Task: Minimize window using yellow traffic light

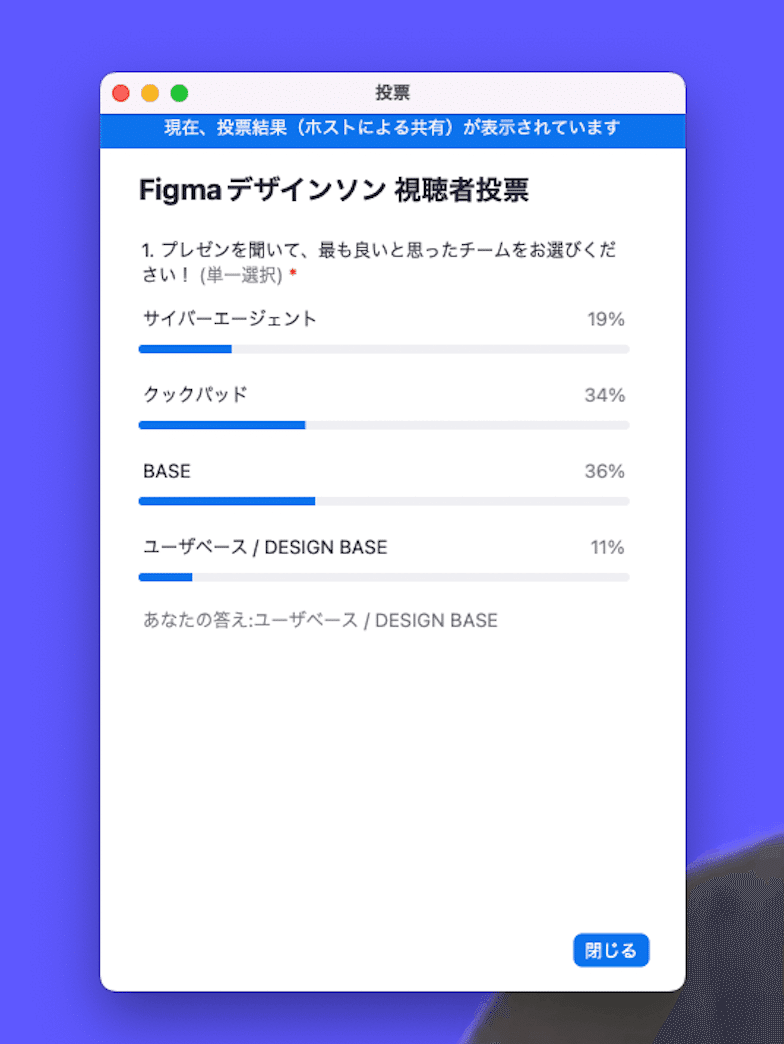Action: point(150,93)
